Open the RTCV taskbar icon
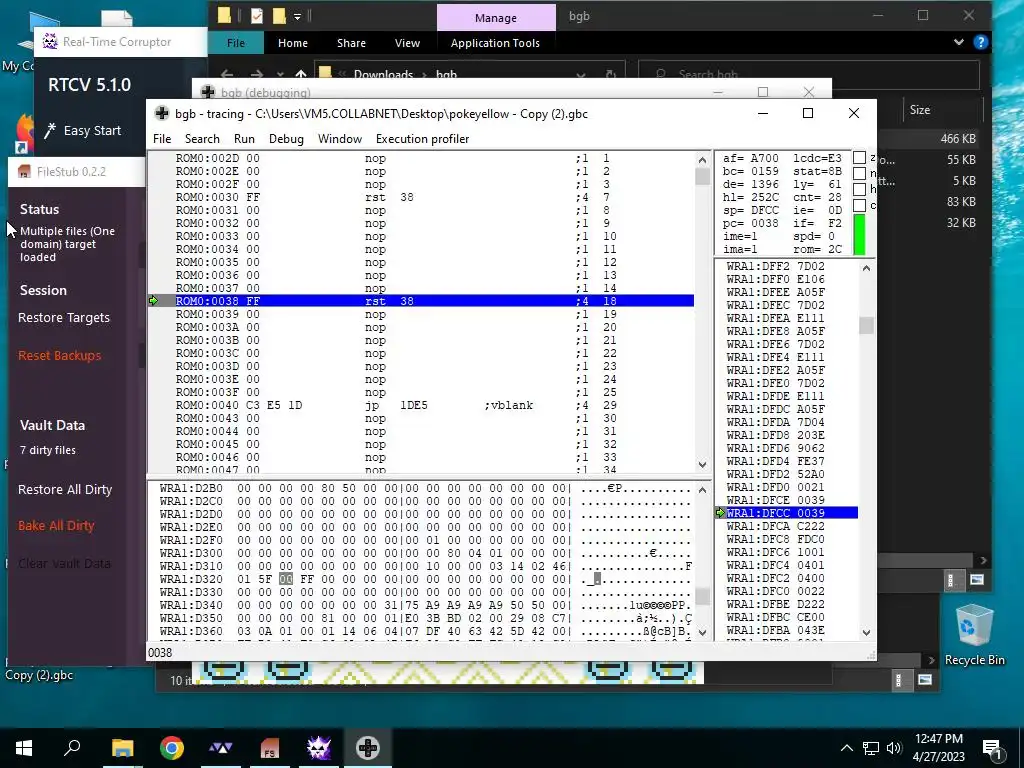 coord(319,748)
